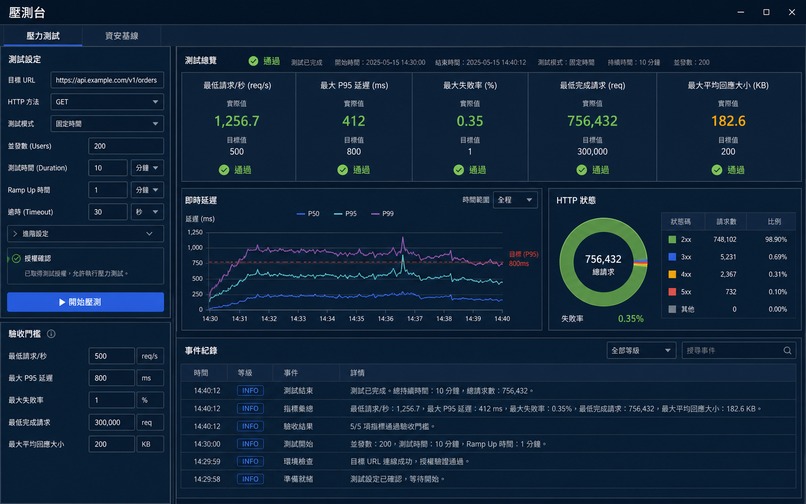The image size is (806, 504).
Task: Switch to the 資安基線 tab
Action: [x=122, y=36]
